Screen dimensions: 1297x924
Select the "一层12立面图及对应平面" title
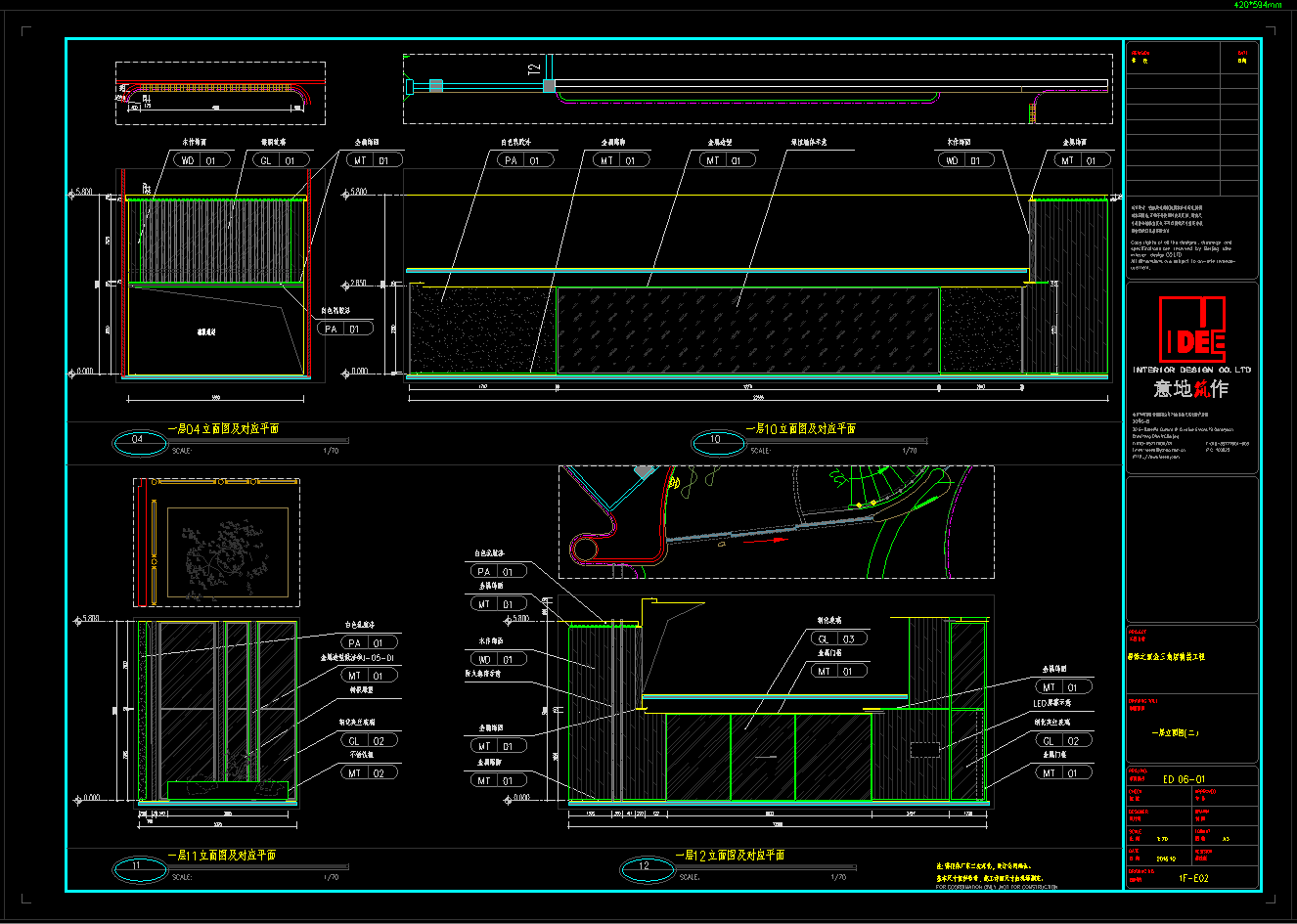pyautogui.click(x=730, y=855)
